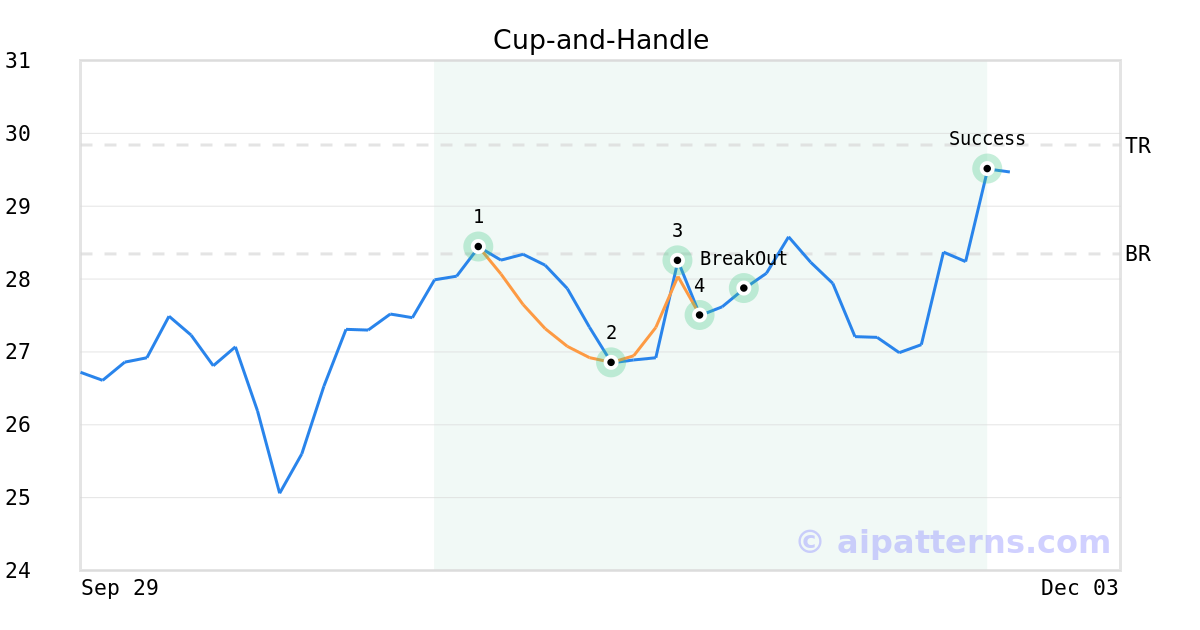The width and height of the screenshot is (1200, 630).
Task: Click the BreakOut text label
Action: (x=743, y=259)
